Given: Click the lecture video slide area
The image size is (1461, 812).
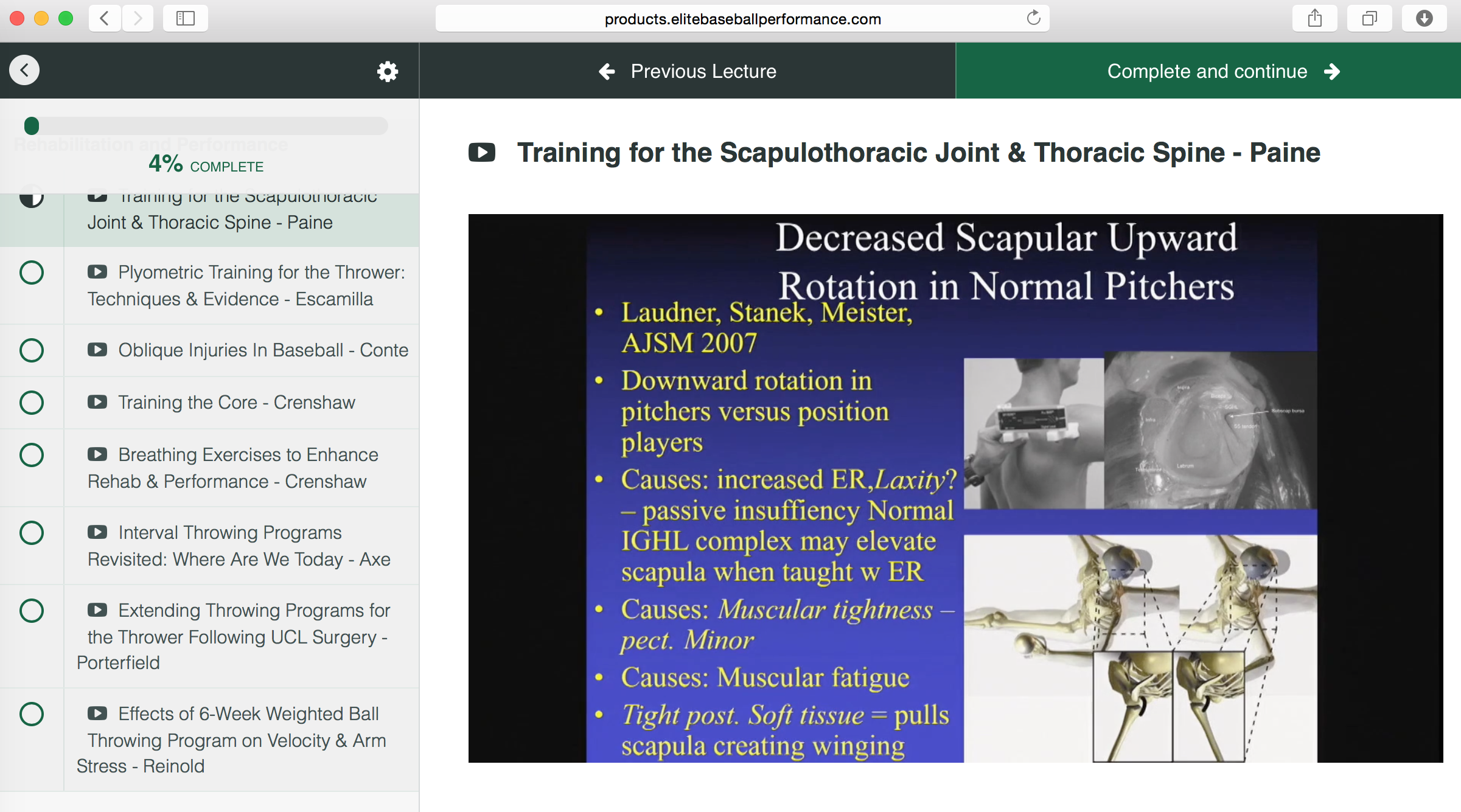Looking at the screenshot, I should 955,488.
